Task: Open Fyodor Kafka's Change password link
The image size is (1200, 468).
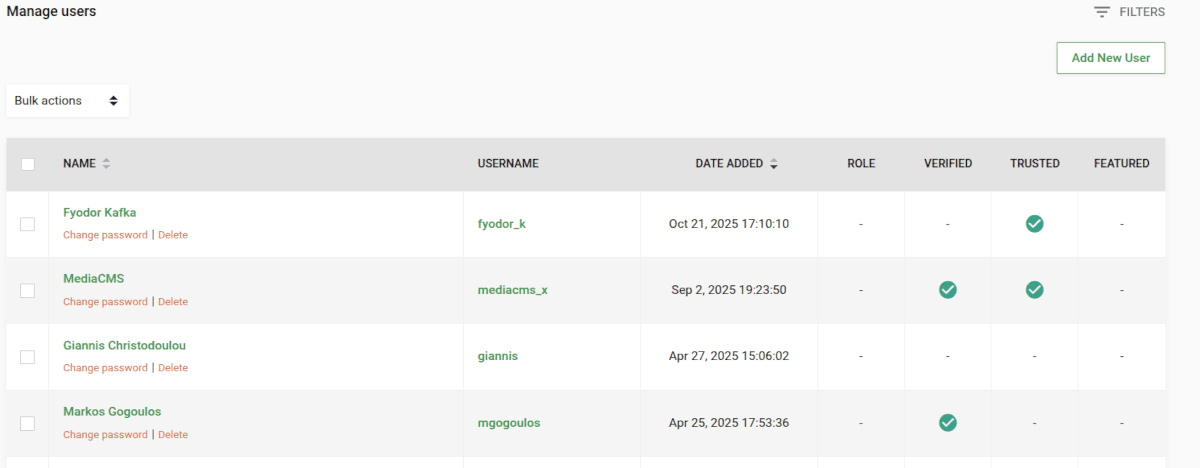Action: pyautogui.click(x=105, y=235)
